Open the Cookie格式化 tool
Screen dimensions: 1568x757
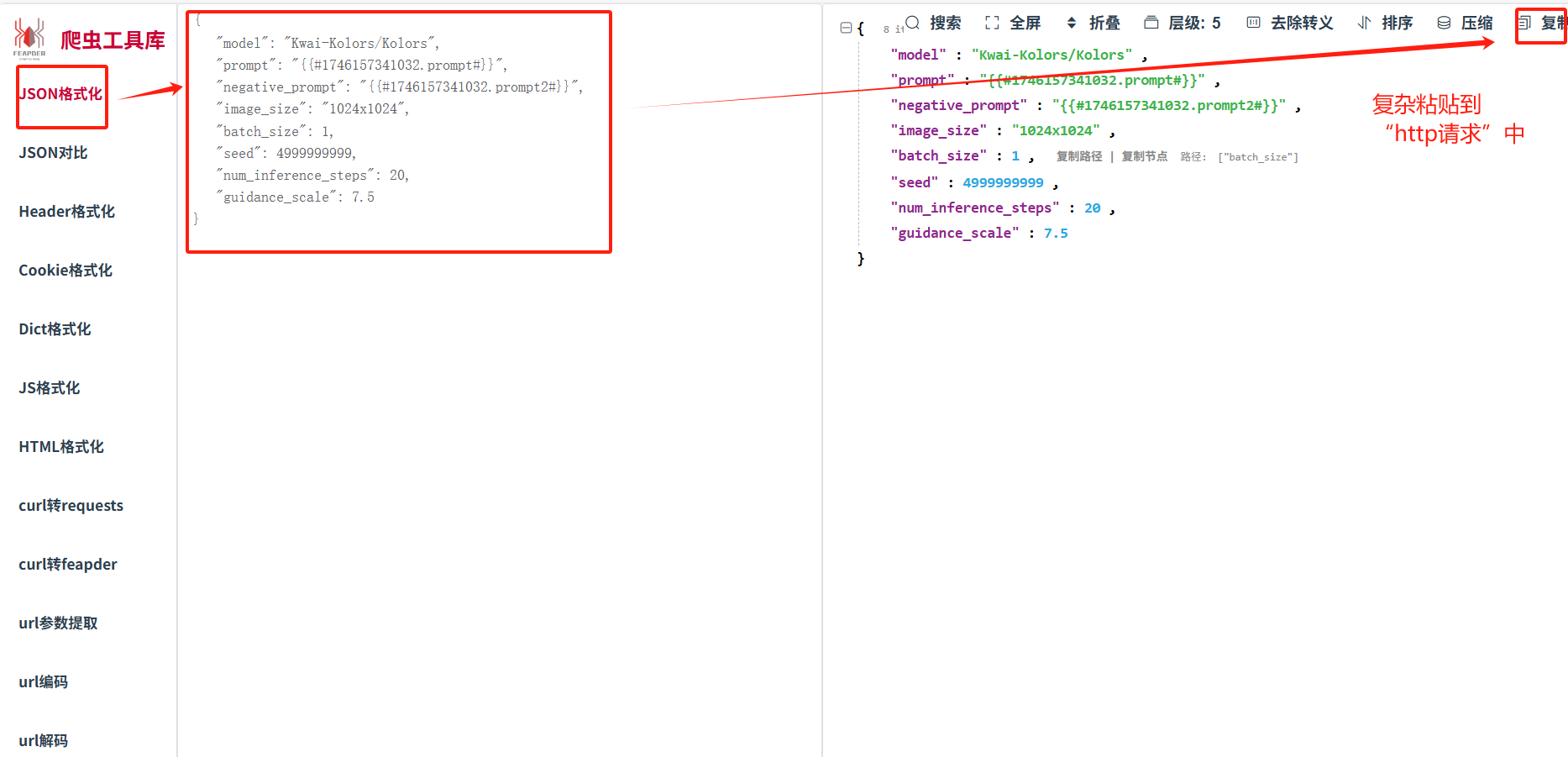click(x=66, y=271)
